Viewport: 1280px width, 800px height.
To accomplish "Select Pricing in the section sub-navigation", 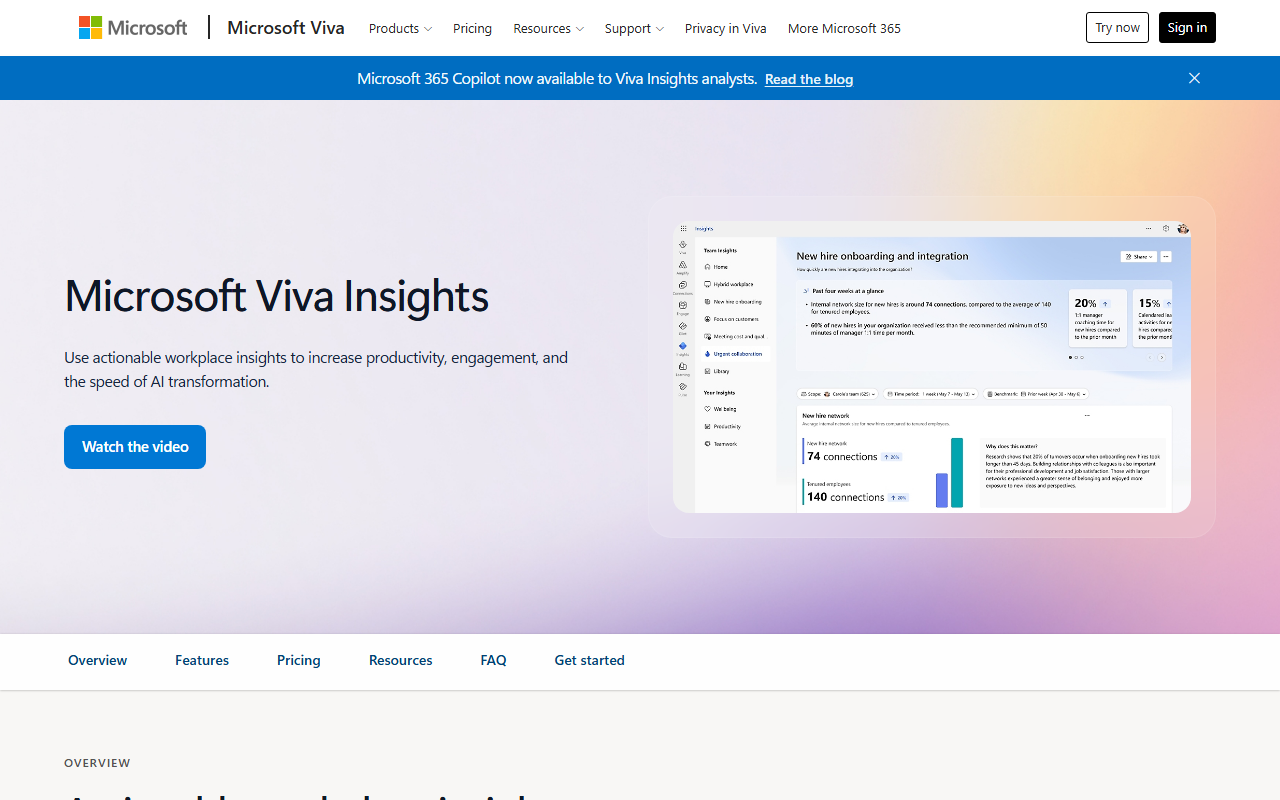I will [x=299, y=660].
